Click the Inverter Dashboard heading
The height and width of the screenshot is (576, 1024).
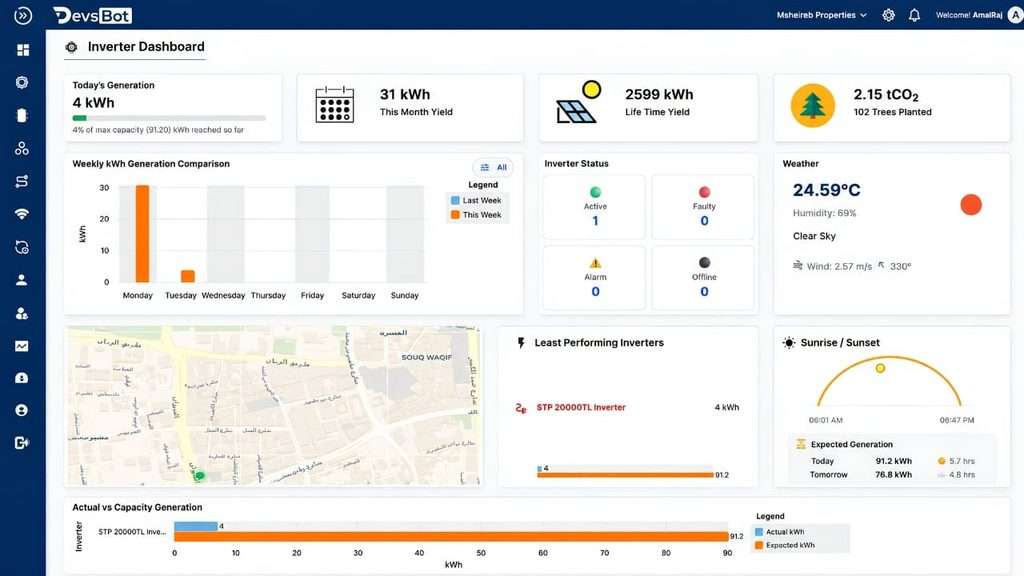tap(146, 47)
